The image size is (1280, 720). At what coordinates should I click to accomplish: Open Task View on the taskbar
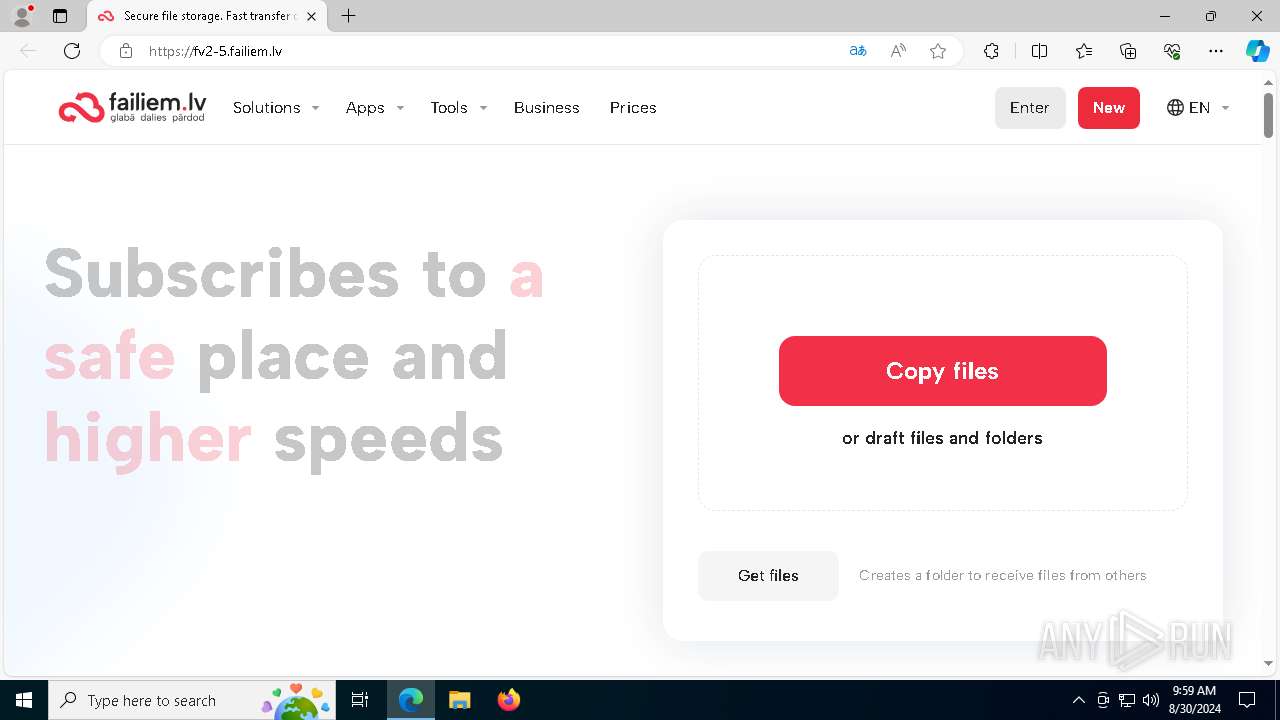[360, 700]
